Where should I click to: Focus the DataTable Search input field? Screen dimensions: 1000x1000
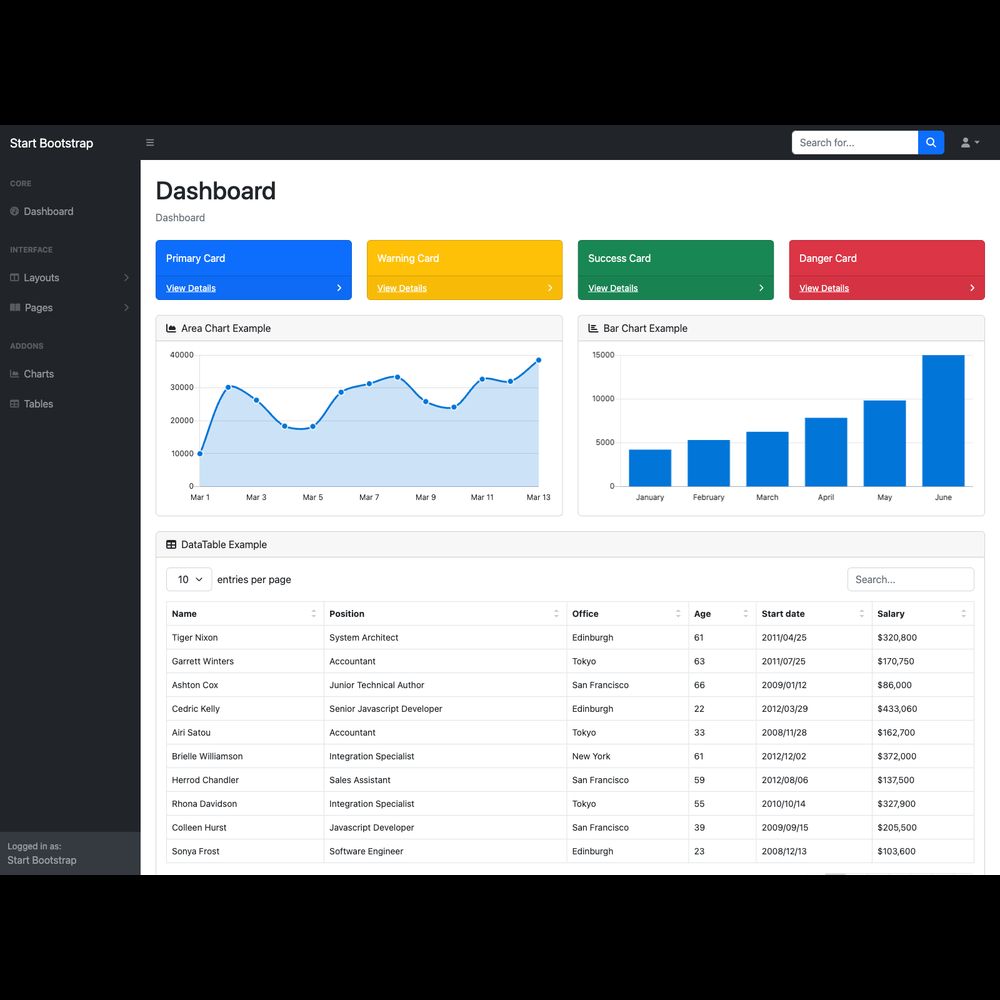[x=910, y=580]
